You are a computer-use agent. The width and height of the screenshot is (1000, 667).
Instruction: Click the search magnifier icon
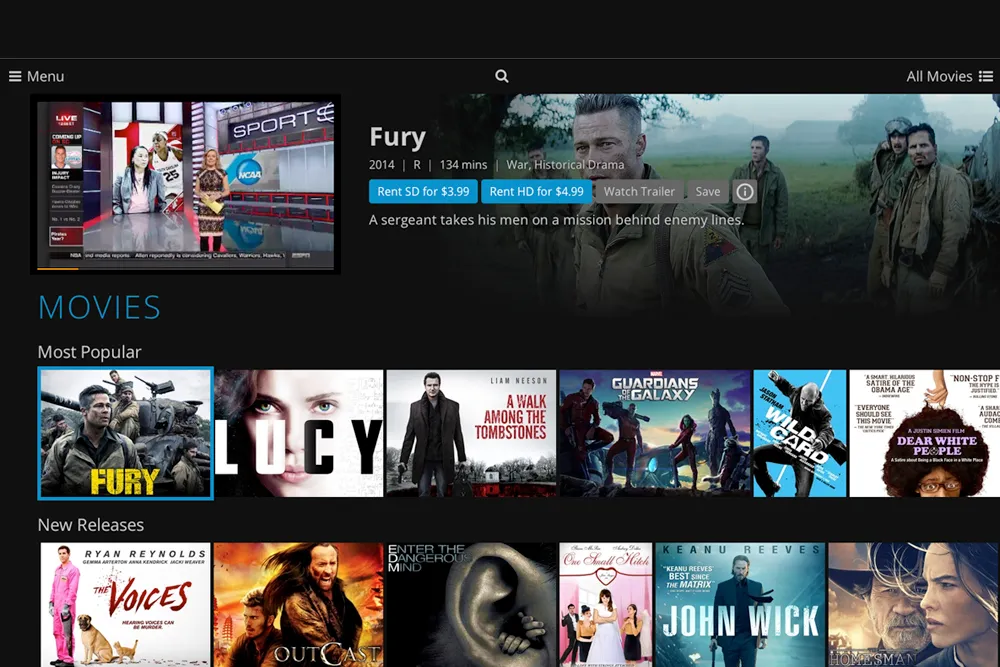click(x=502, y=76)
